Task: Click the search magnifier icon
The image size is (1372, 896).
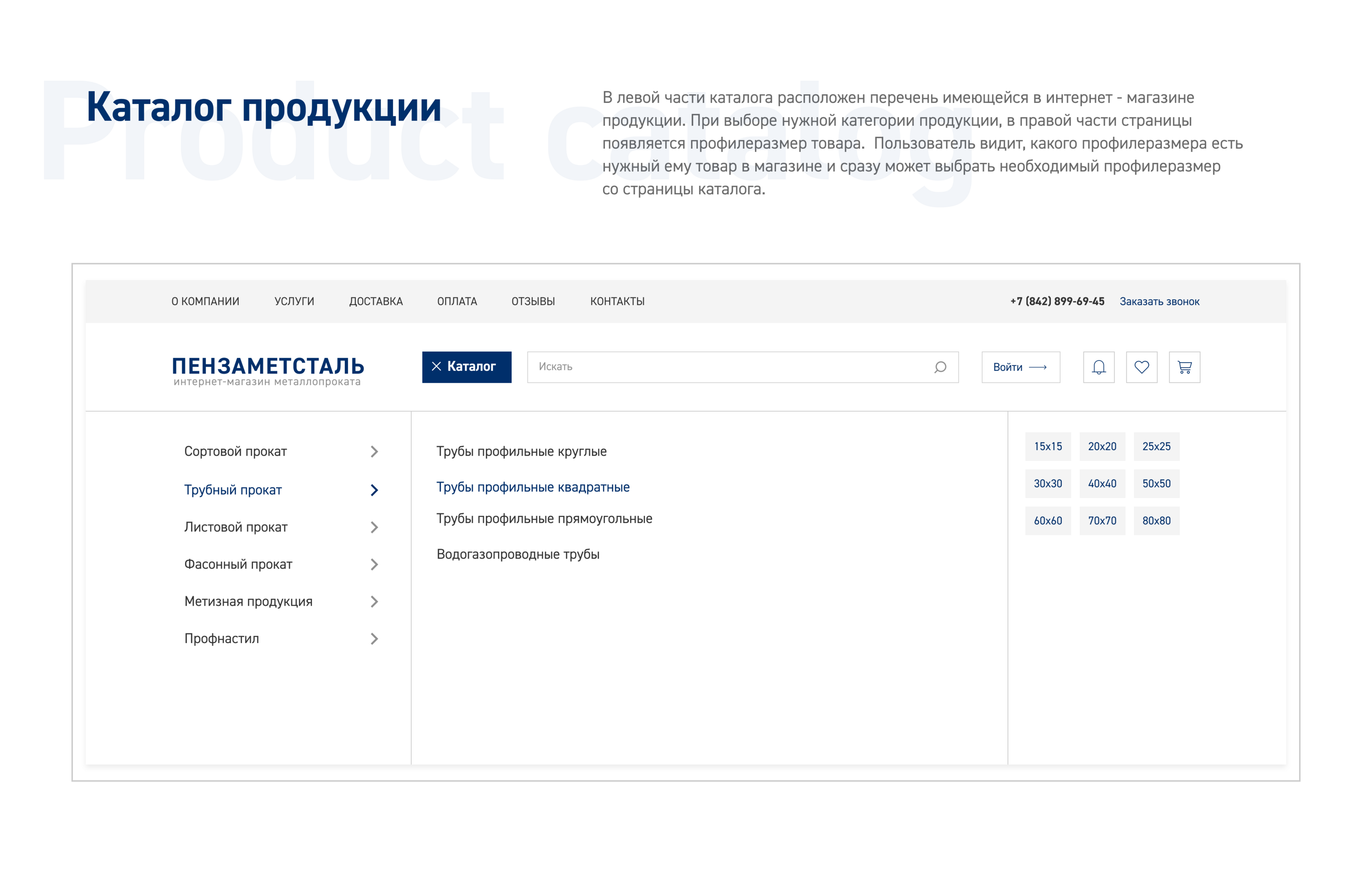Action: [940, 367]
